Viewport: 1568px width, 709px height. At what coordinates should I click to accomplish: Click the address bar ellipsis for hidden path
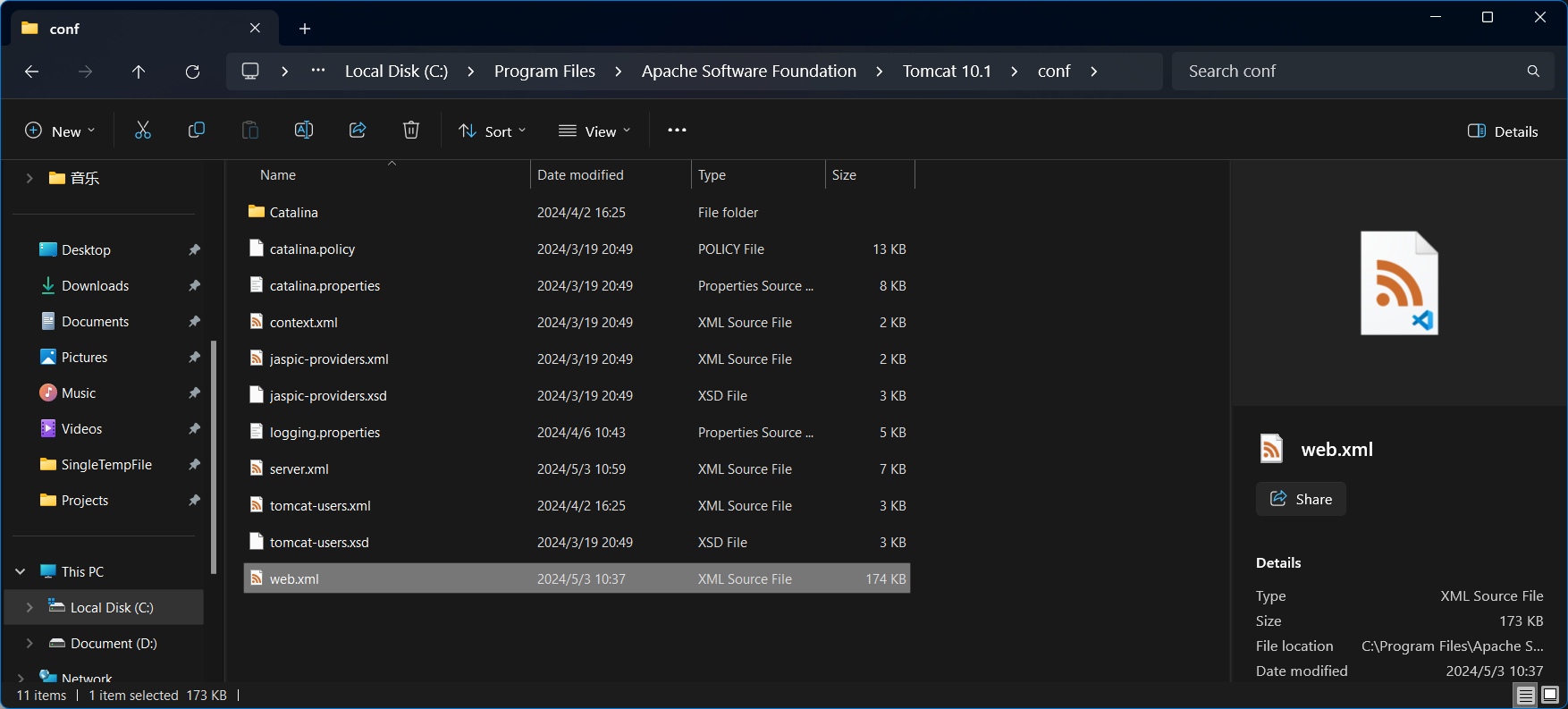318,71
